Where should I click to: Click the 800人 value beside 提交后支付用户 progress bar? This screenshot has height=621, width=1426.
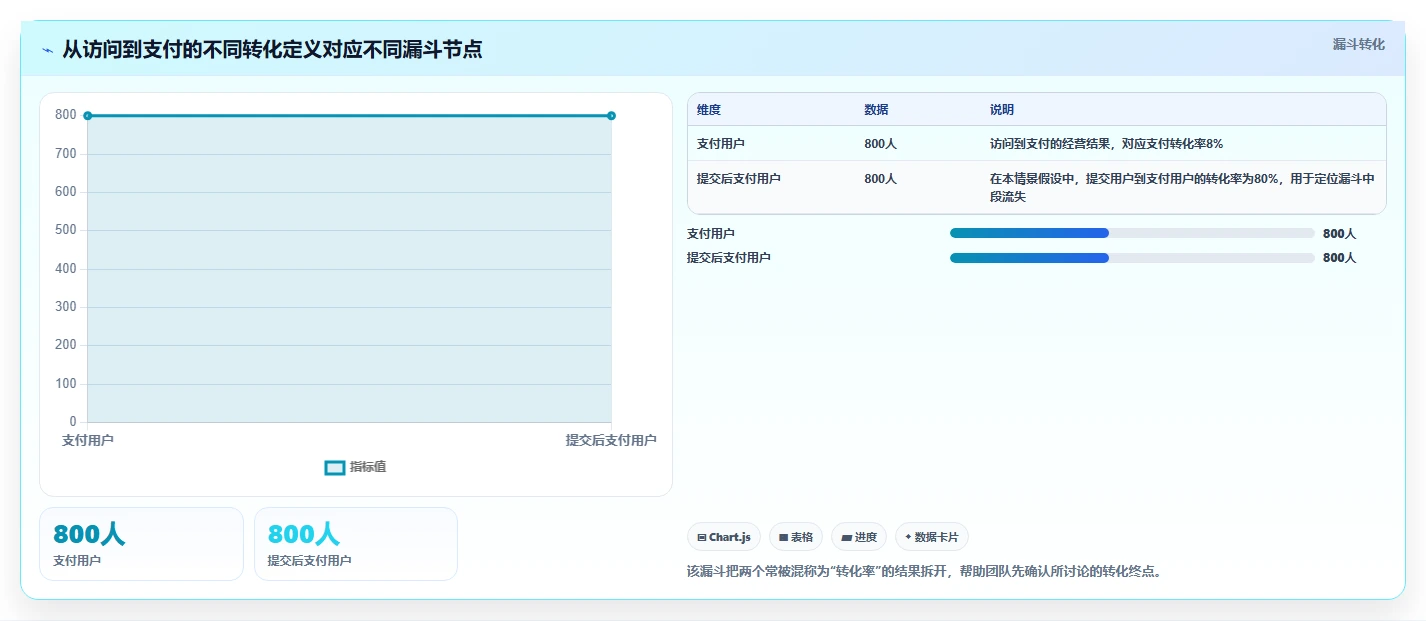click(x=1339, y=258)
